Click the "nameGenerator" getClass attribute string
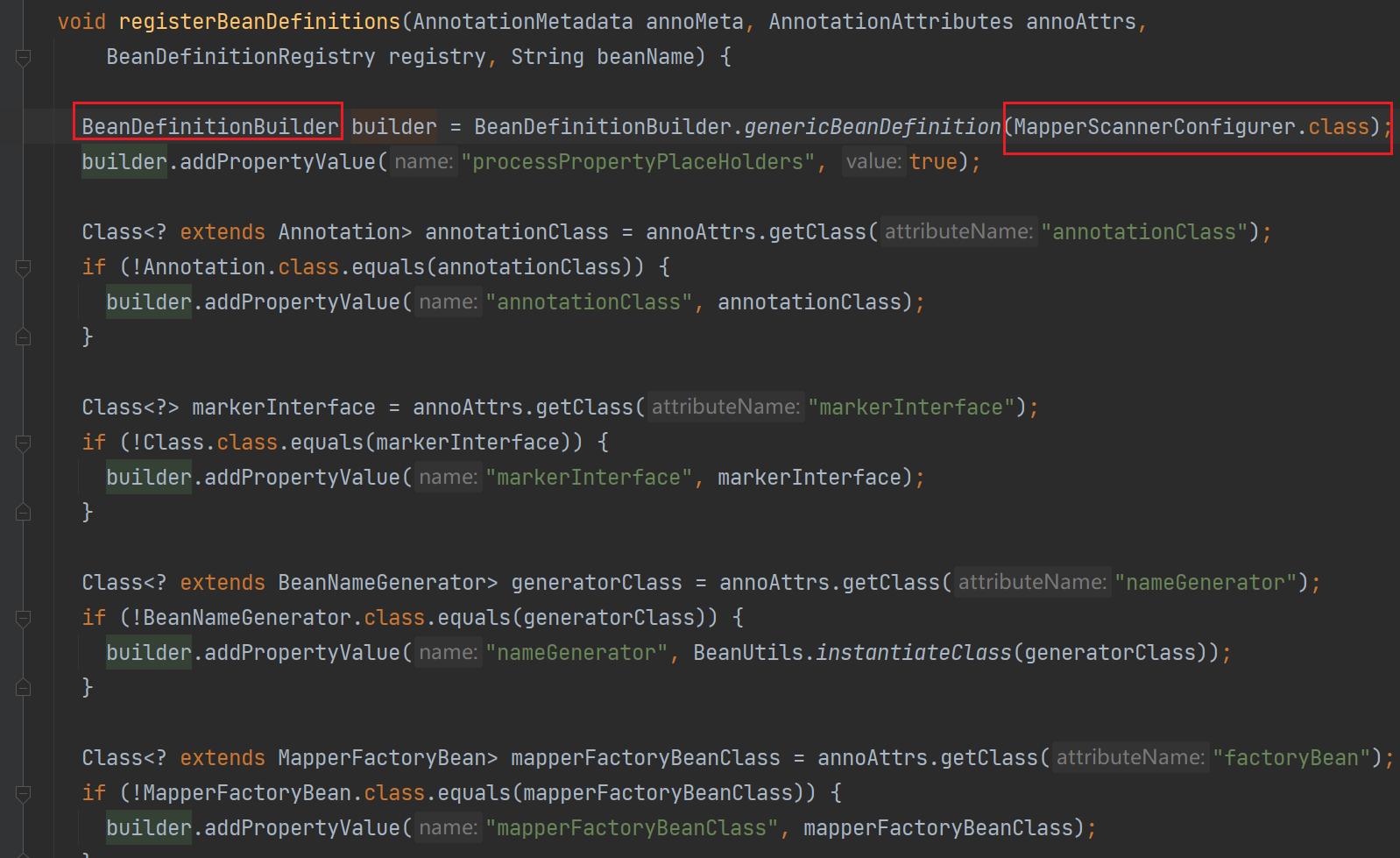 click(1205, 583)
